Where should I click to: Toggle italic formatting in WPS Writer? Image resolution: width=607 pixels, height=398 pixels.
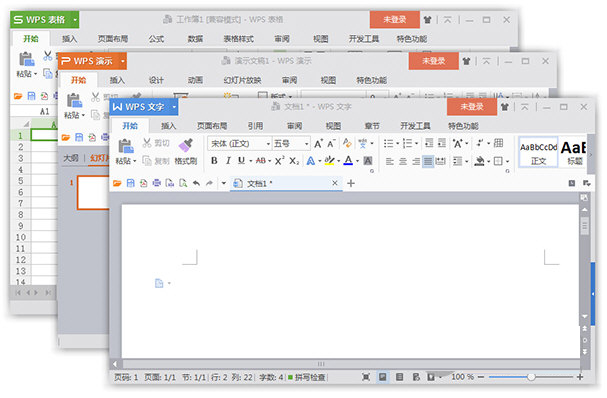click(x=228, y=161)
